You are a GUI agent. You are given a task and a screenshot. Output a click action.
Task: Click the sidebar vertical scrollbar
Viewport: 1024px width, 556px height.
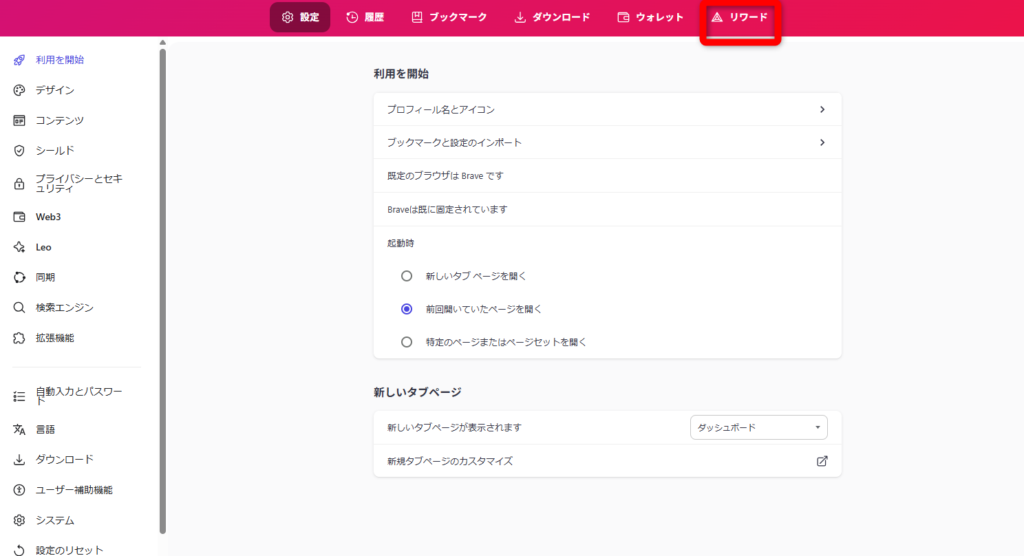point(163,290)
